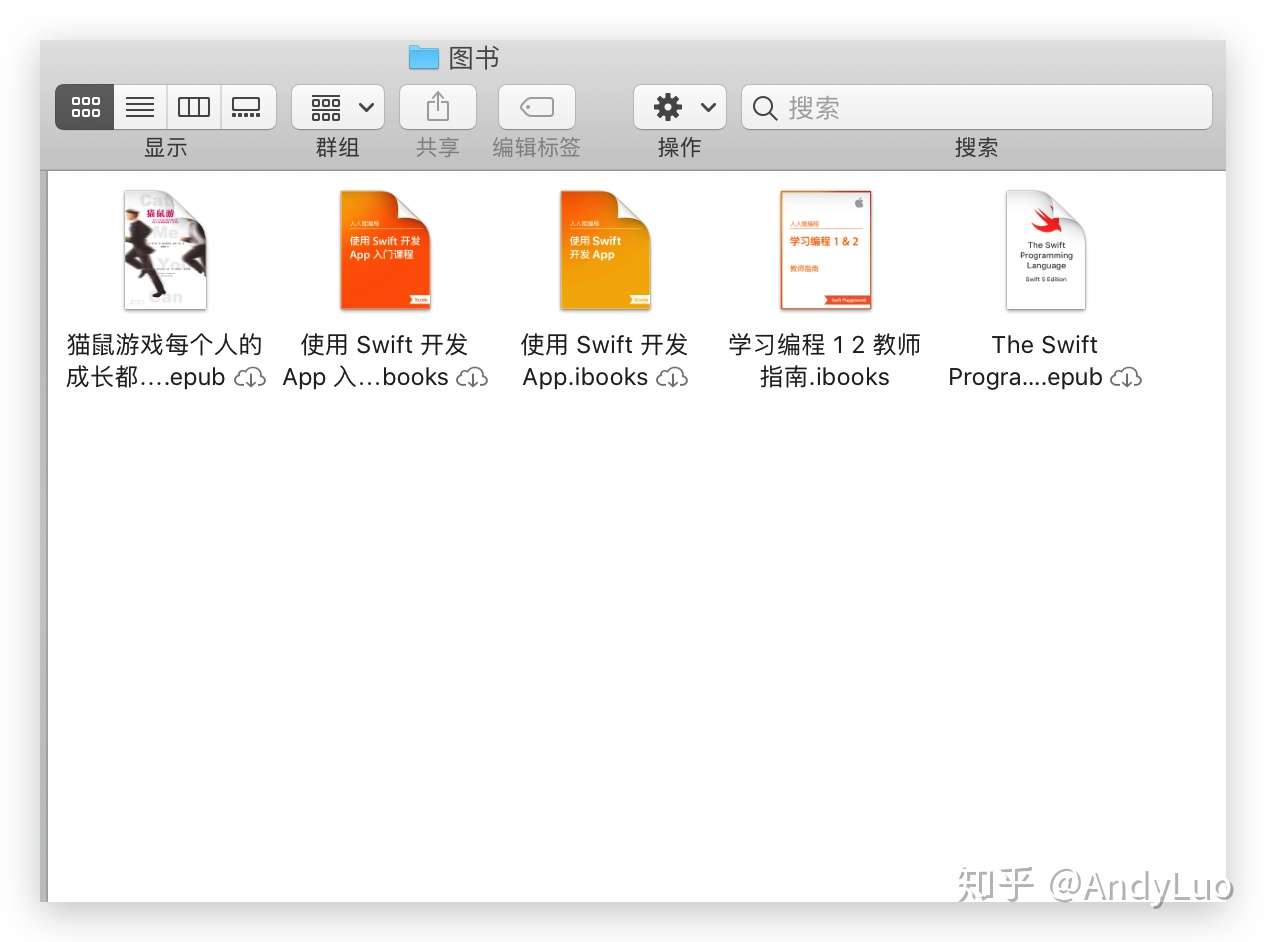The width and height of the screenshot is (1266, 942).
Task: Download The Swift Progra….epub cloud icon
Action: [1126, 378]
